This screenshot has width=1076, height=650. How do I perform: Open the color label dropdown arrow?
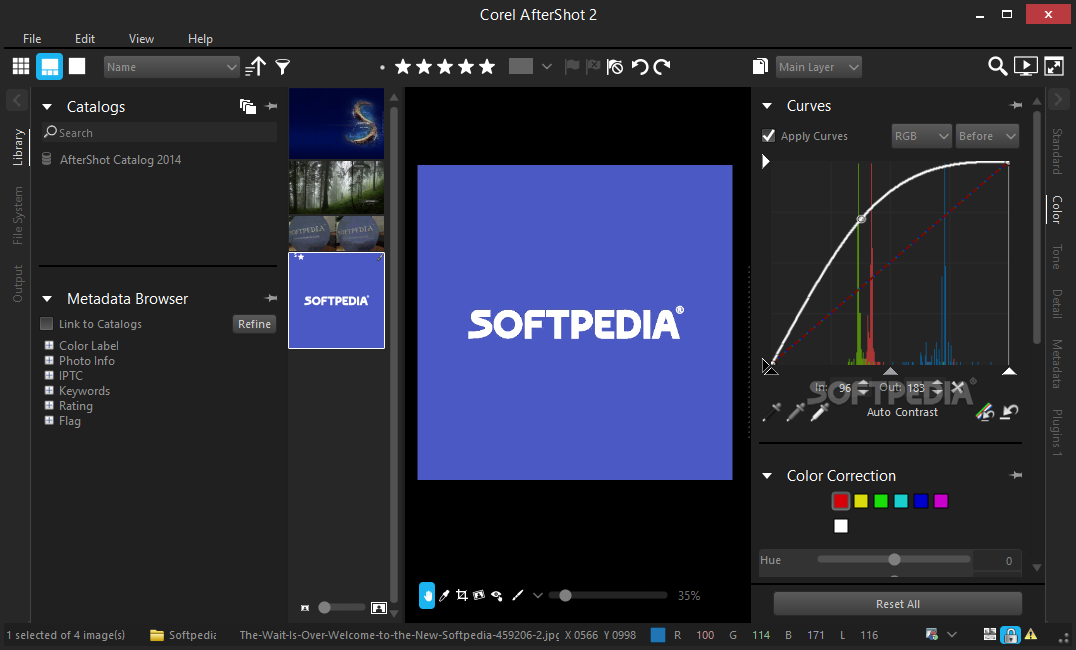(547, 67)
